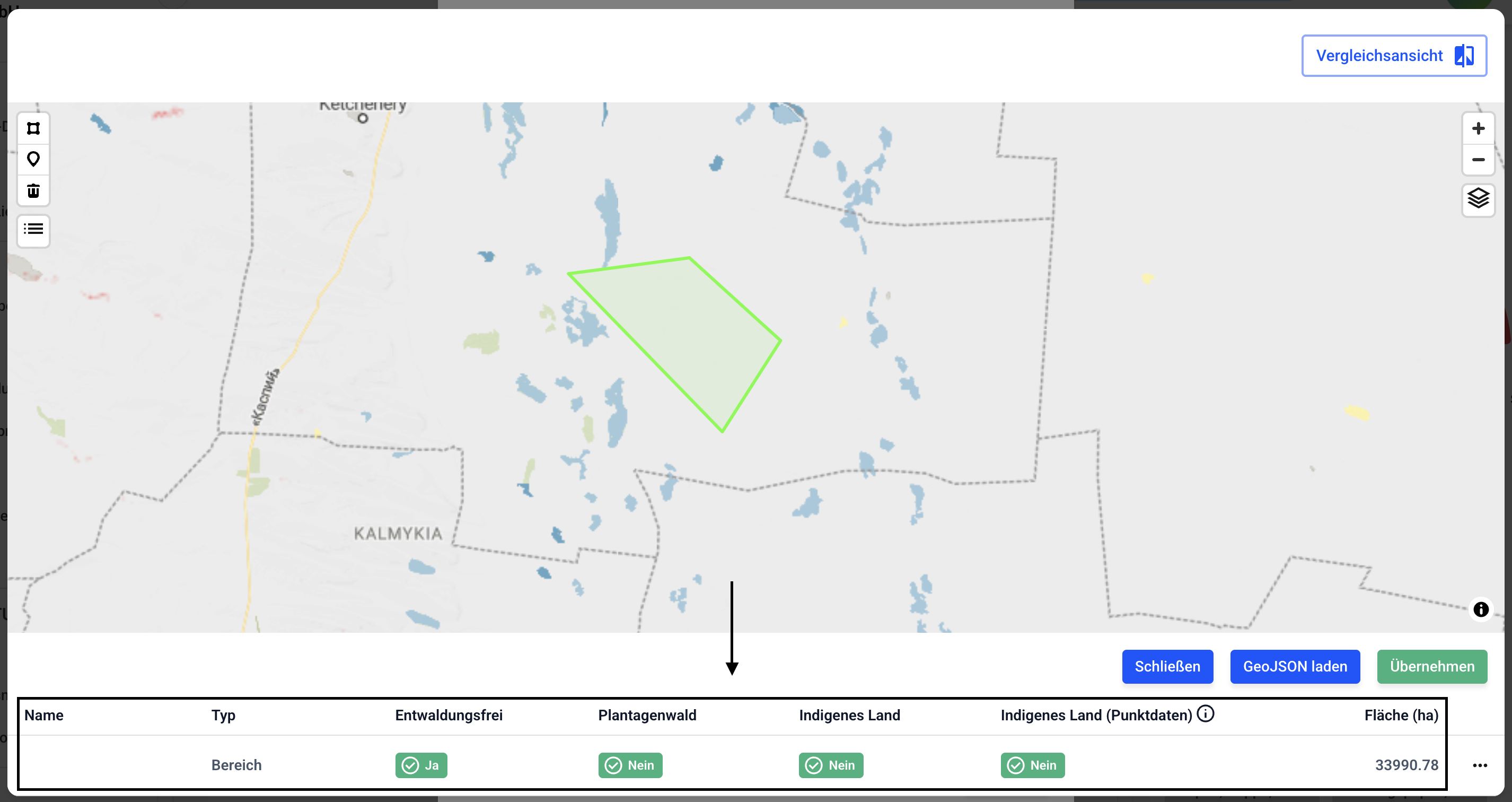The height and width of the screenshot is (802, 1512).
Task: Click the Indigenes Land Nein badge
Action: (x=831, y=765)
